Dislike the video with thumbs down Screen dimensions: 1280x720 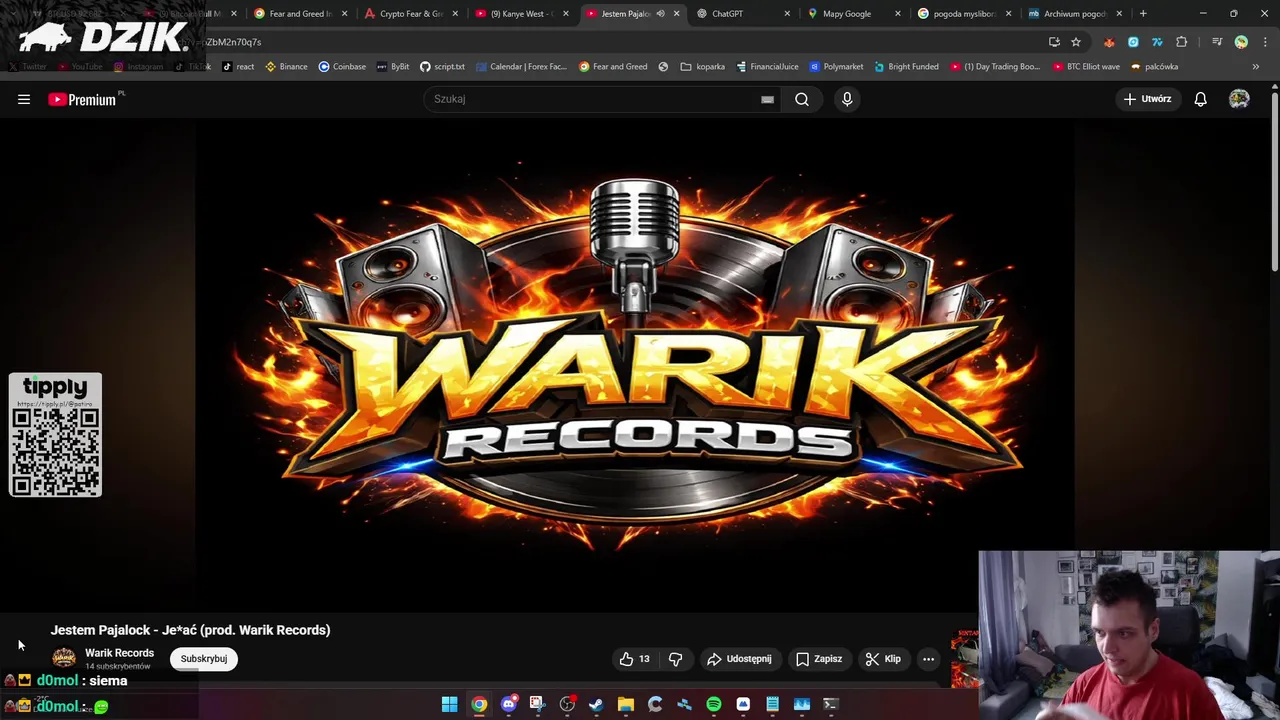coord(676,659)
